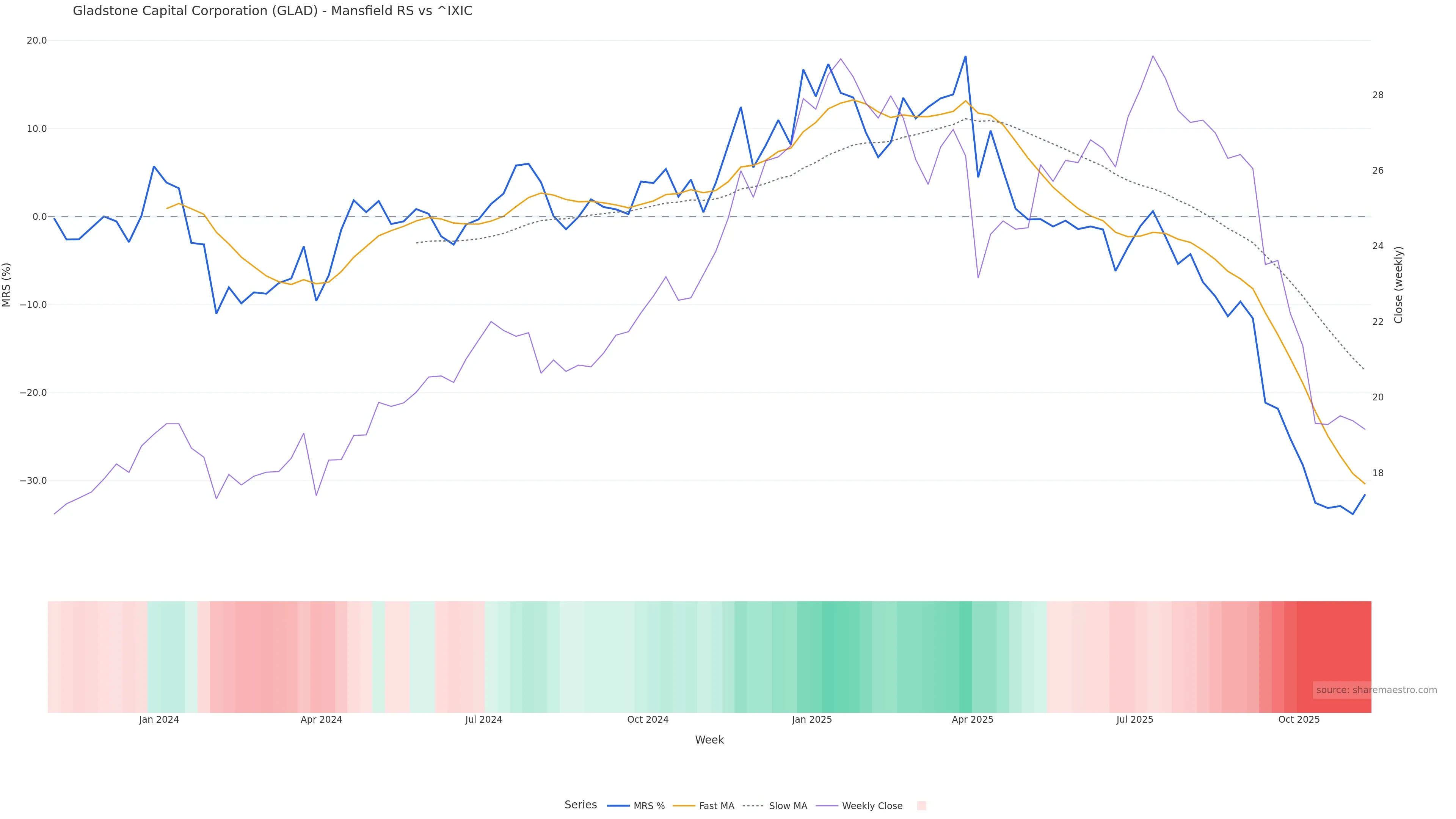Select the Oct 2024 x-axis tick label
Image resolution: width=1456 pixels, height=819 pixels.
(x=648, y=720)
